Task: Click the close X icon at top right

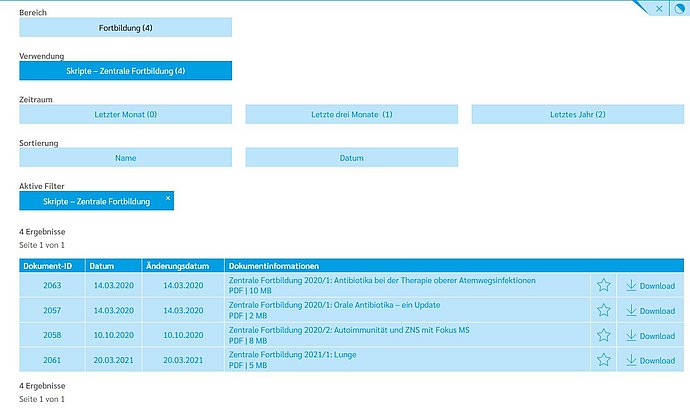Action: pyautogui.click(x=659, y=8)
